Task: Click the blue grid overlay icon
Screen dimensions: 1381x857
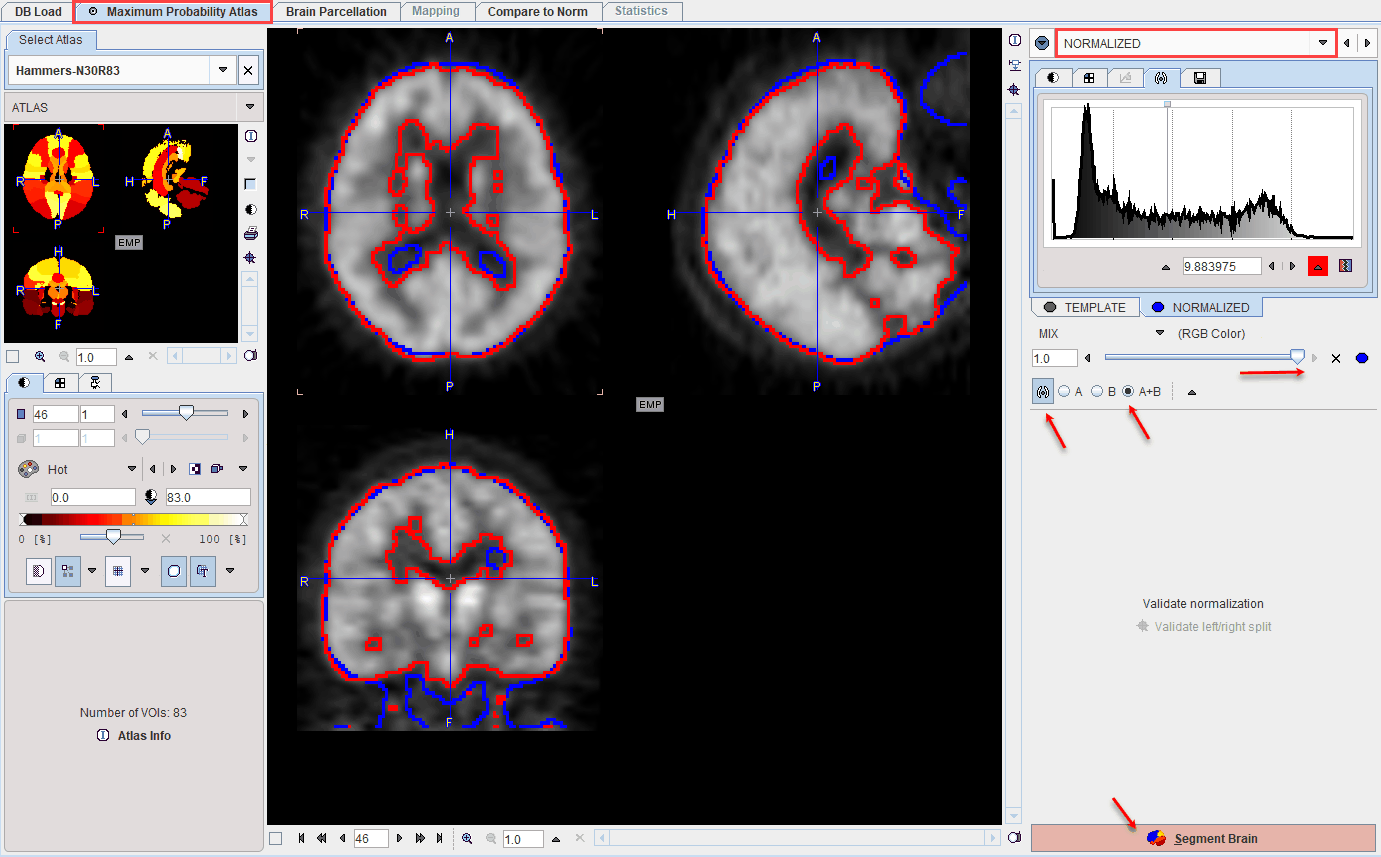Action: point(118,571)
